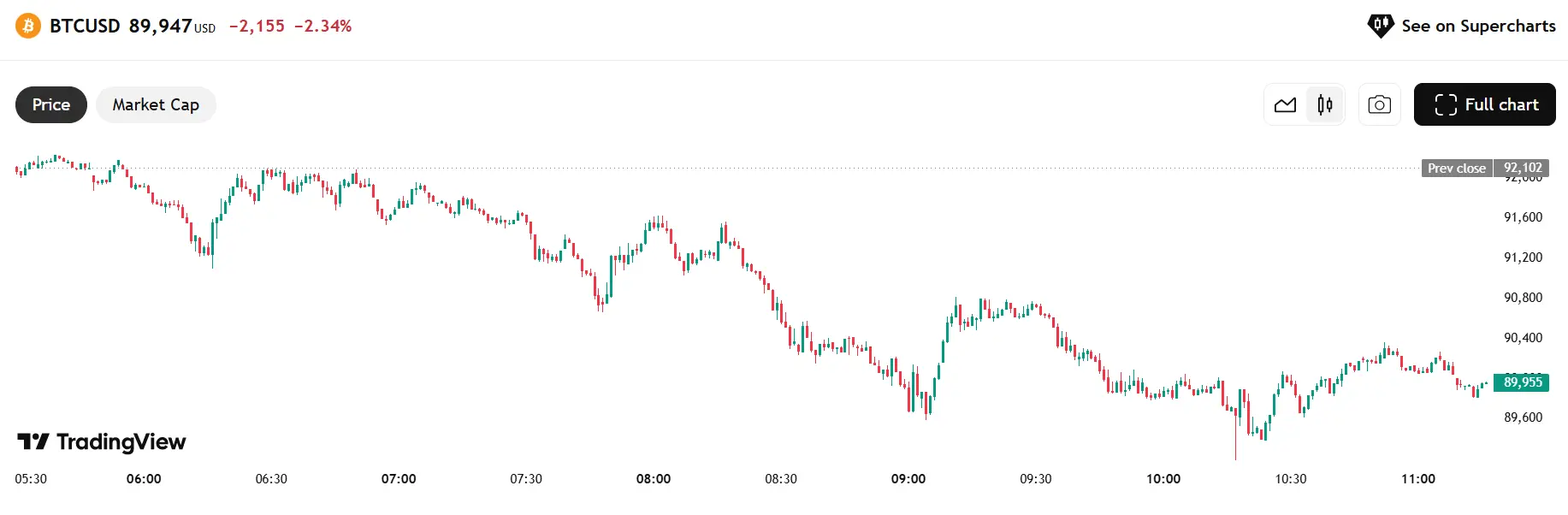
Task: Click the Supercharts flame badge icon
Action: click(1380, 26)
